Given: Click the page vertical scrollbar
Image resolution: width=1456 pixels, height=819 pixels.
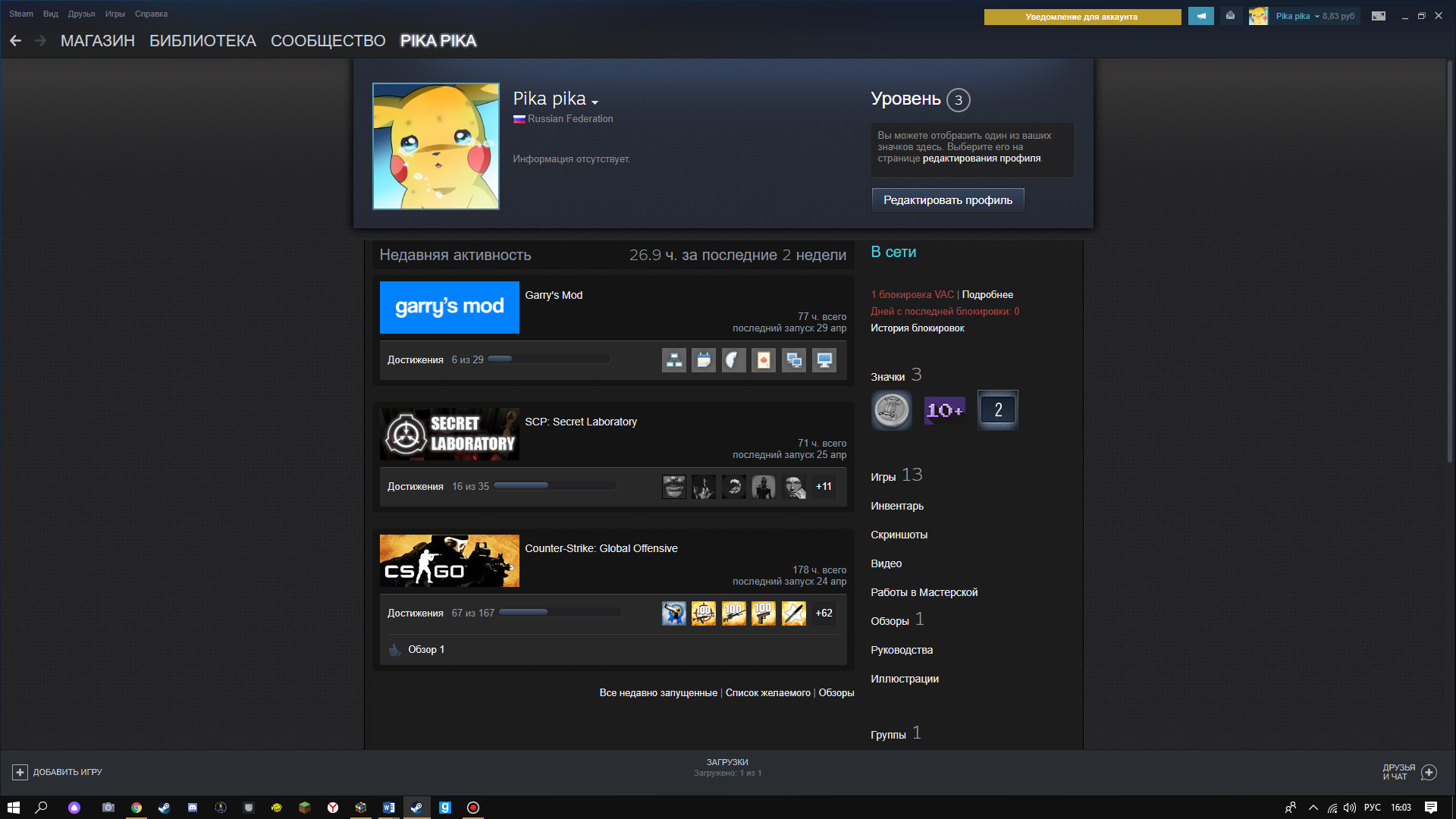Looking at the screenshot, I should 1450,260.
